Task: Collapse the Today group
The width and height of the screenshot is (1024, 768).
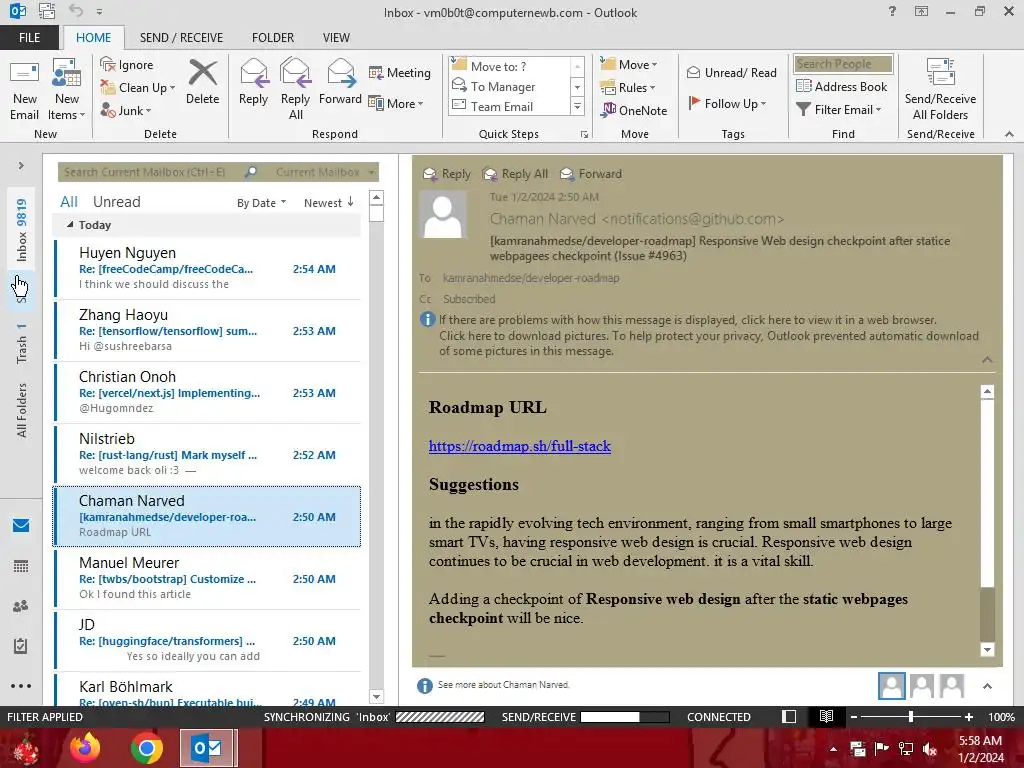Action: coord(71,225)
